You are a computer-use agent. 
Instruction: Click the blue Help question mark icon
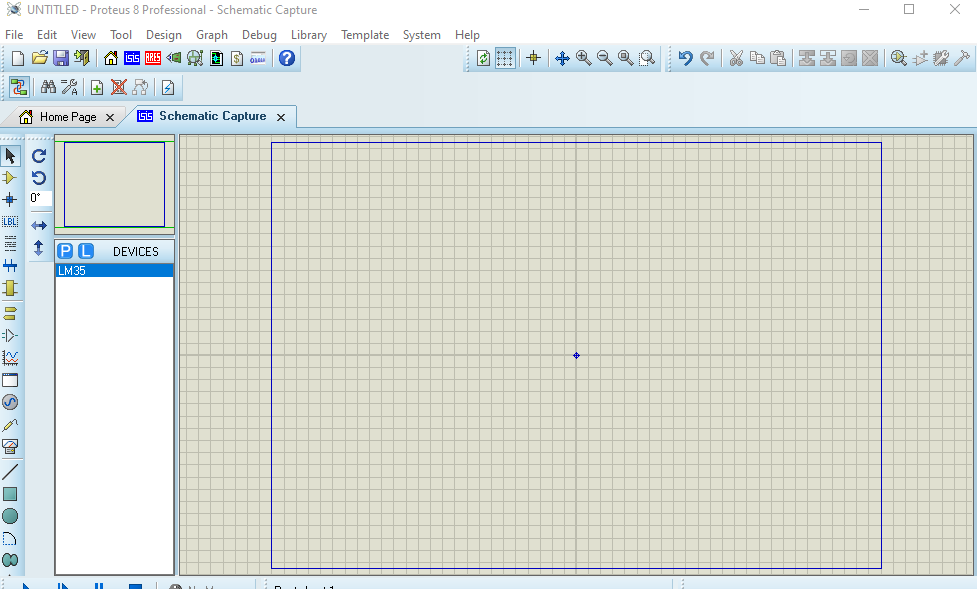(x=287, y=59)
